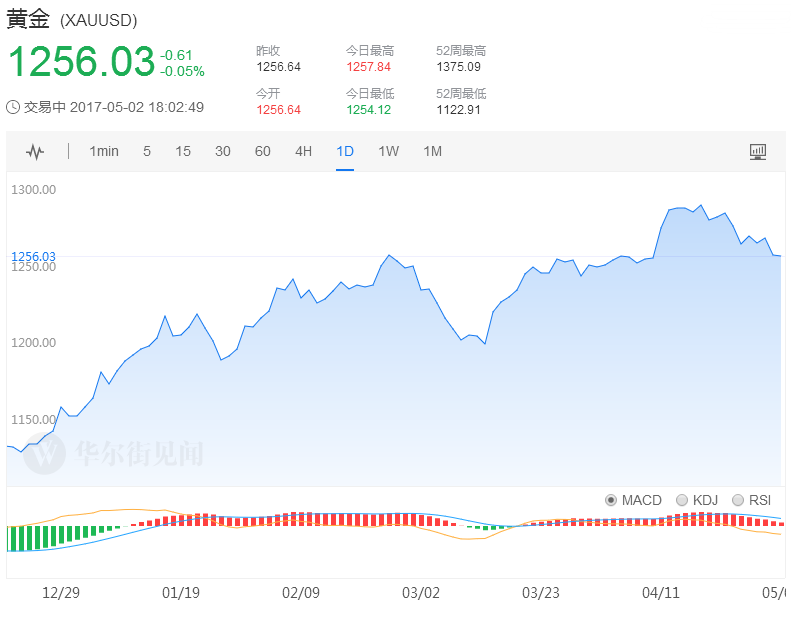Click the 01/19 date axis label
The width and height of the screenshot is (791, 619).
(x=181, y=593)
